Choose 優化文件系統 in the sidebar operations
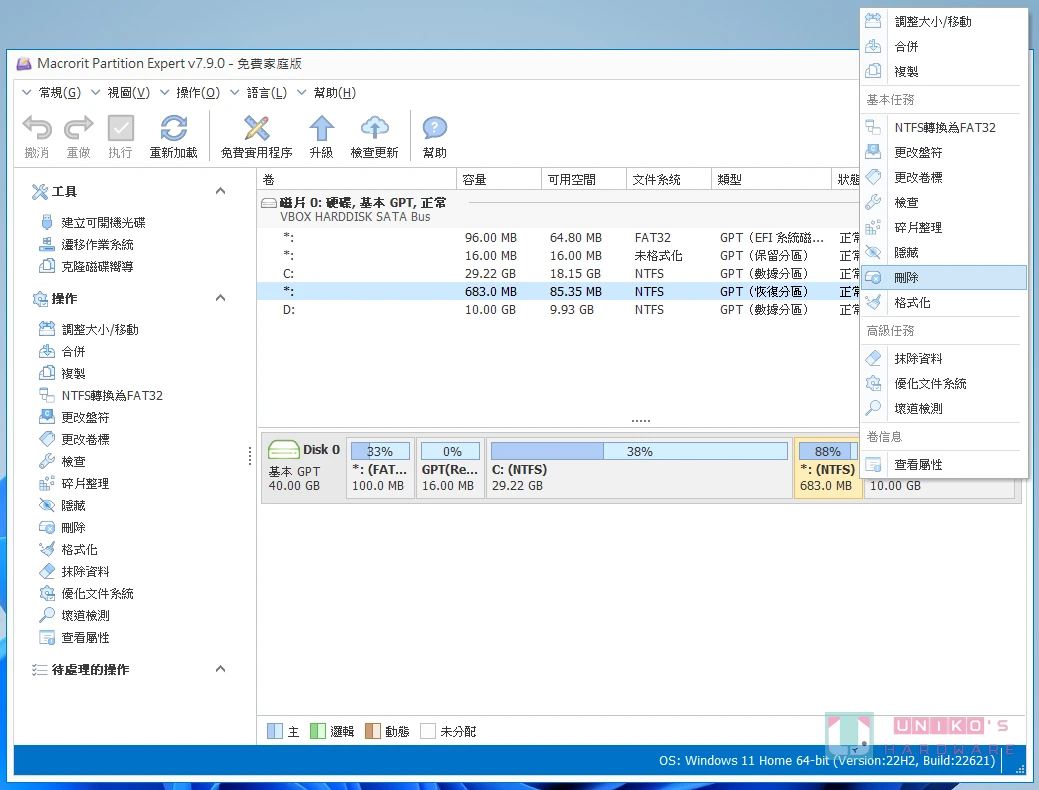The width and height of the screenshot is (1039, 790). (x=86, y=594)
